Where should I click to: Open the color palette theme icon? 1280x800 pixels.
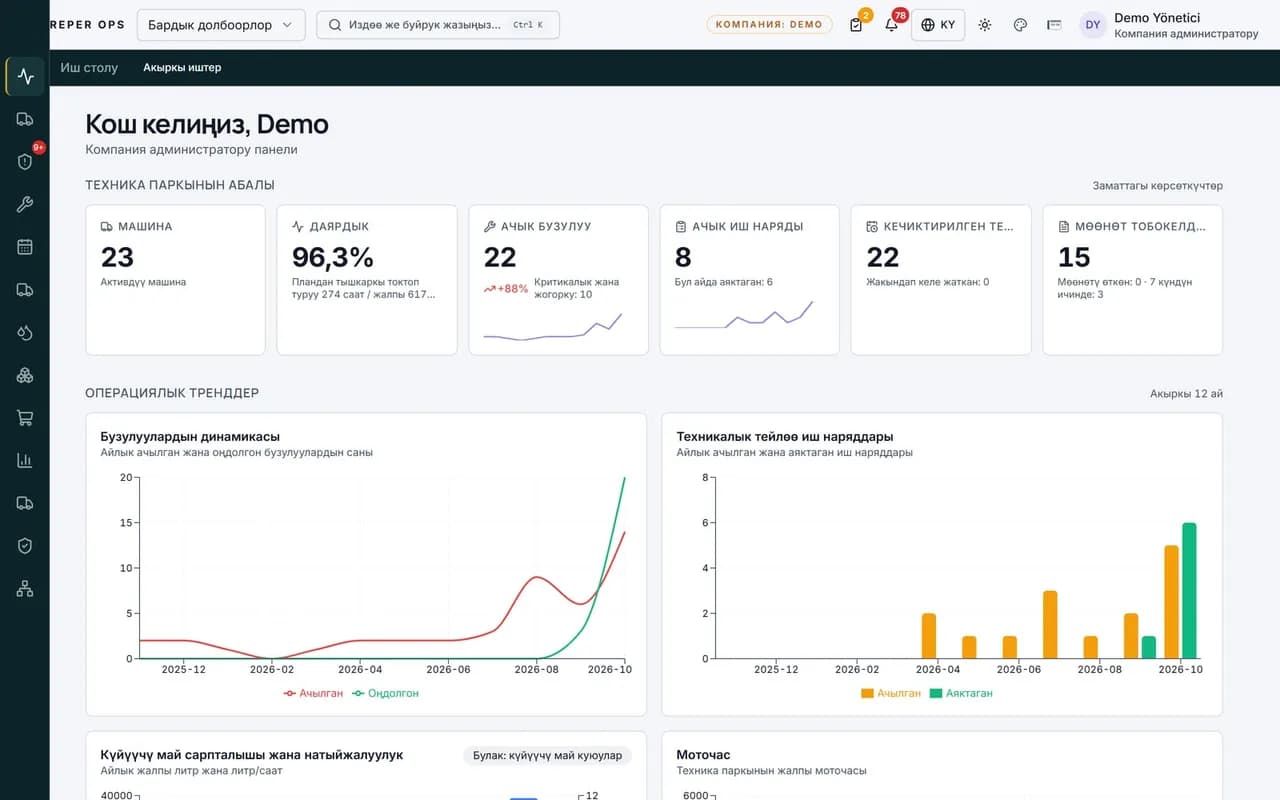(x=1020, y=25)
